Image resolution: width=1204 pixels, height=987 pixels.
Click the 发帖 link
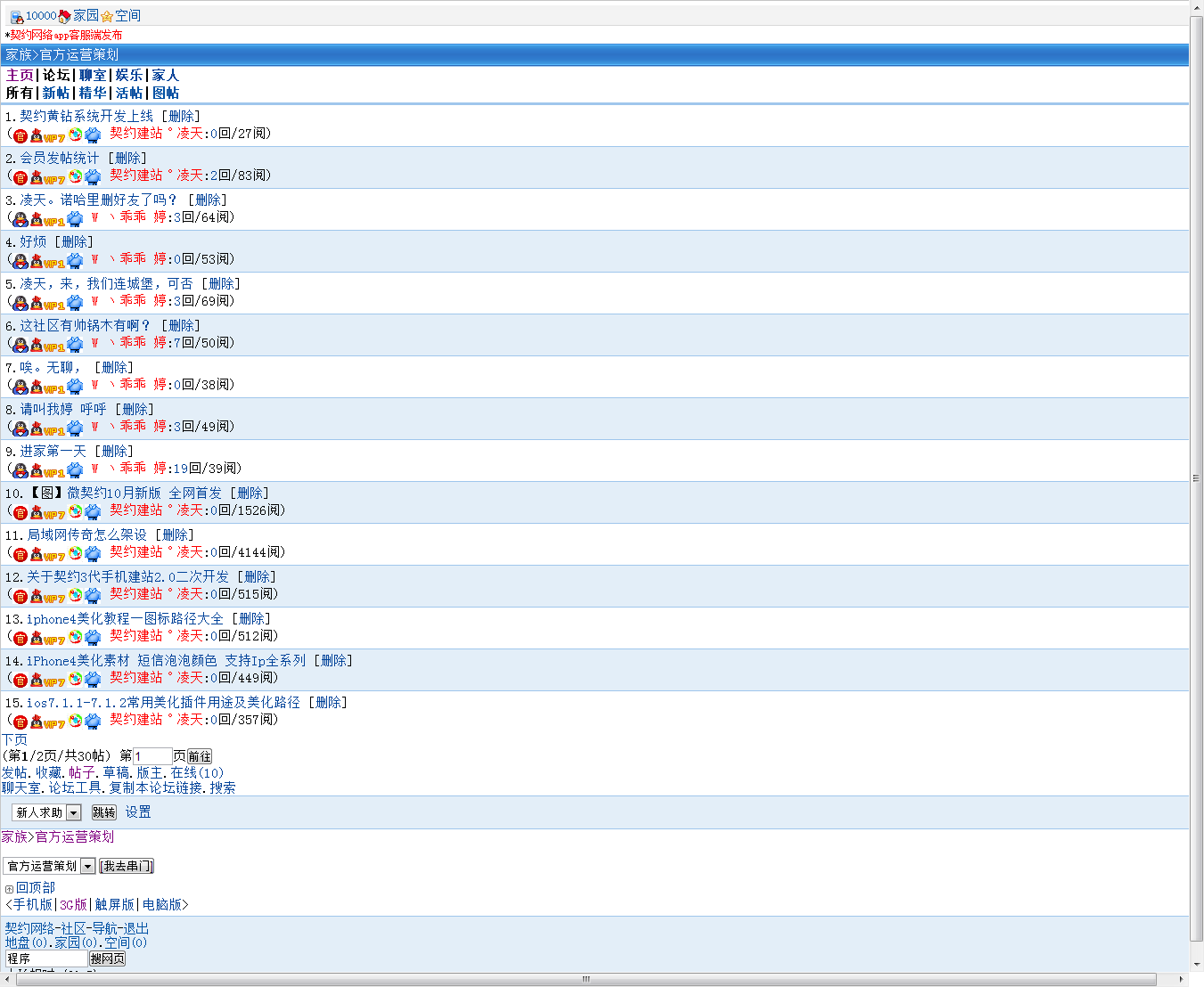(x=14, y=772)
